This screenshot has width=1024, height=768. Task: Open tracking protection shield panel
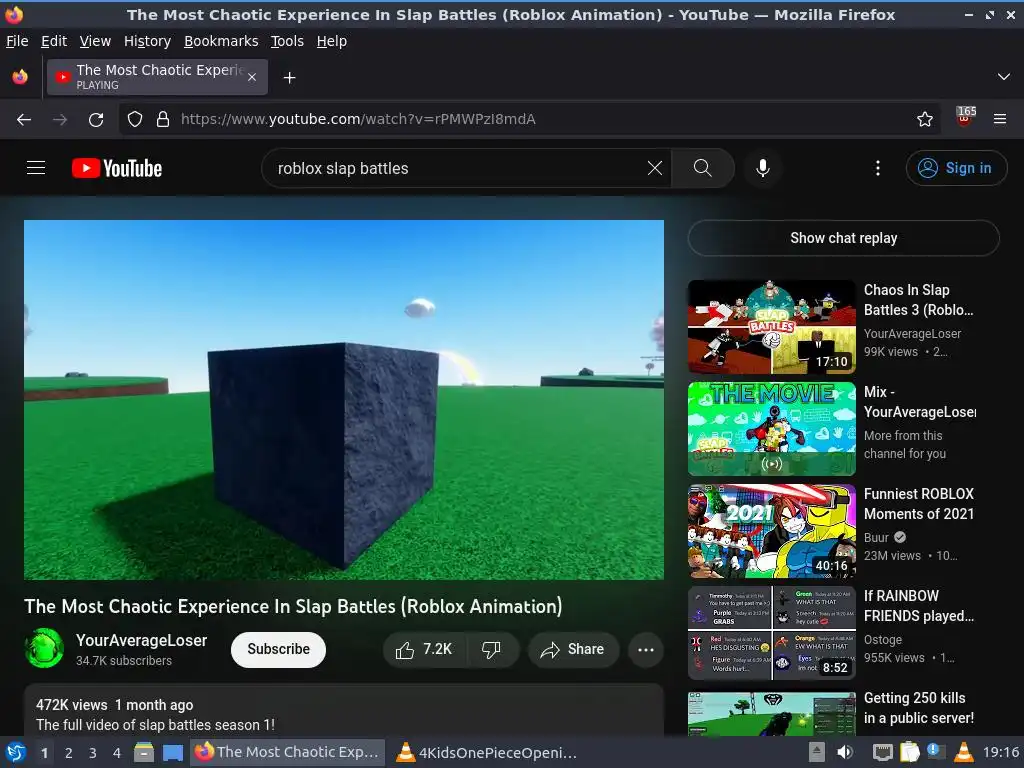click(x=135, y=120)
